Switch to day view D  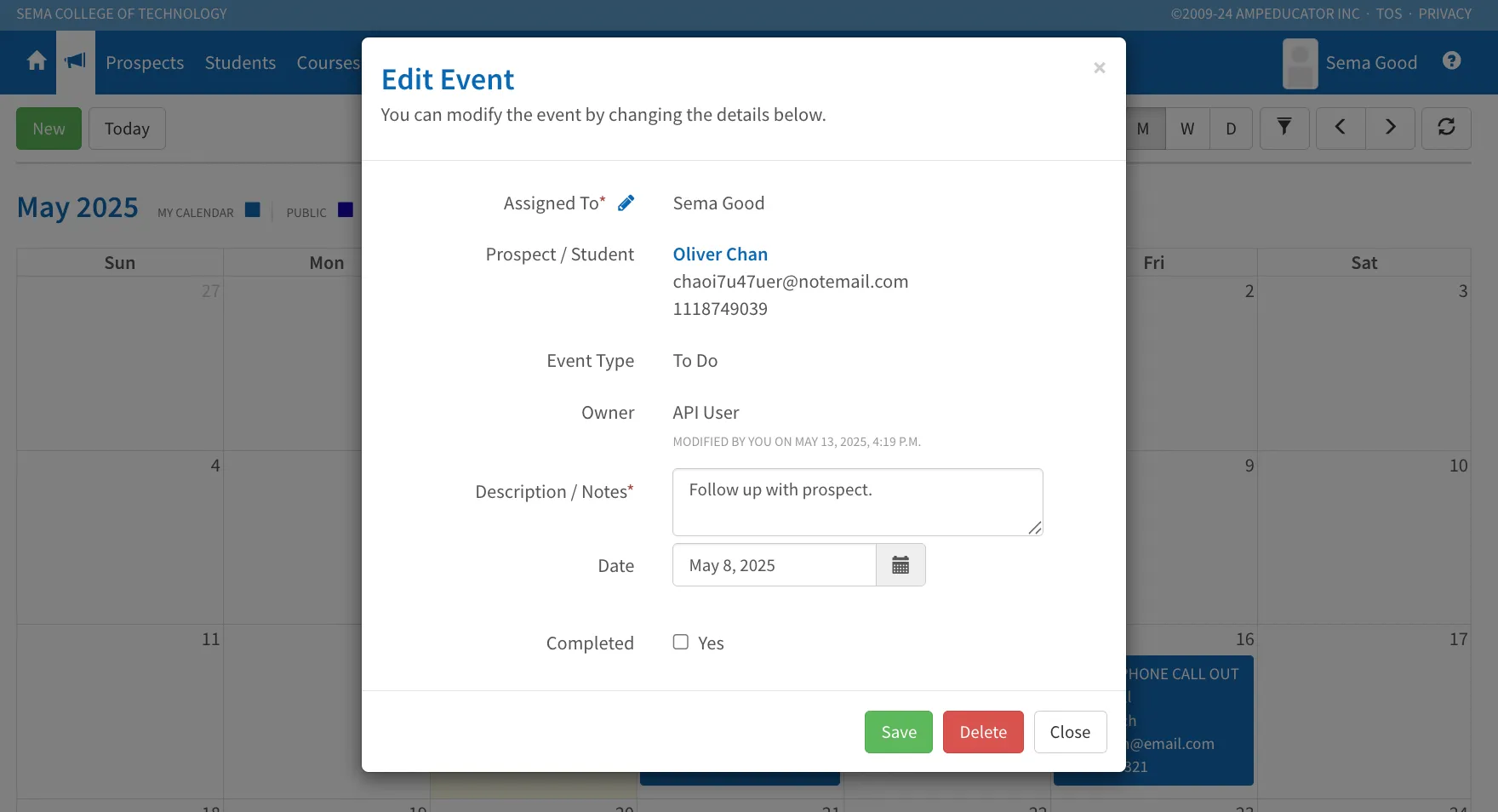pyautogui.click(x=1231, y=129)
